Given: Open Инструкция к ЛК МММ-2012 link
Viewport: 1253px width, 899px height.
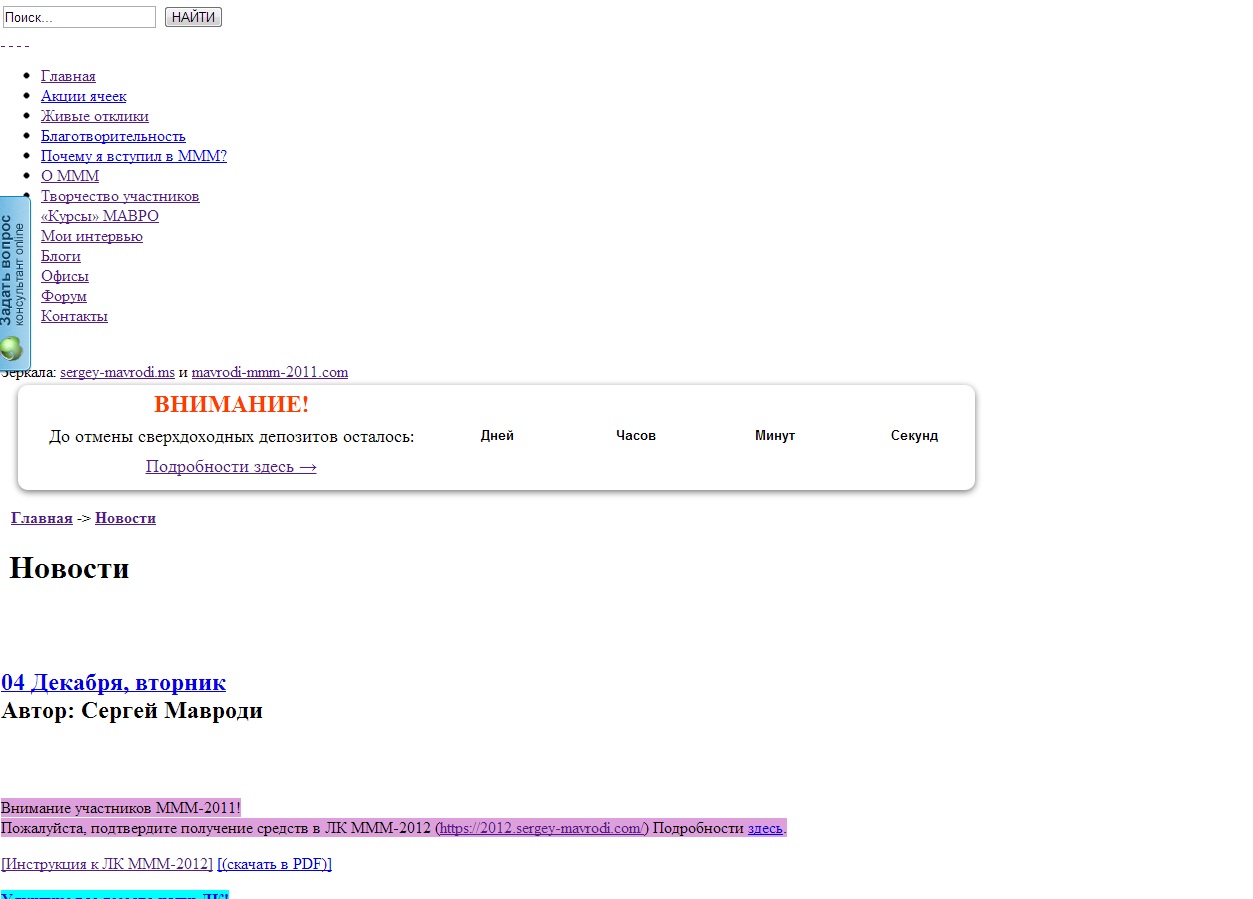Looking at the screenshot, I should (x=107, y=864).
